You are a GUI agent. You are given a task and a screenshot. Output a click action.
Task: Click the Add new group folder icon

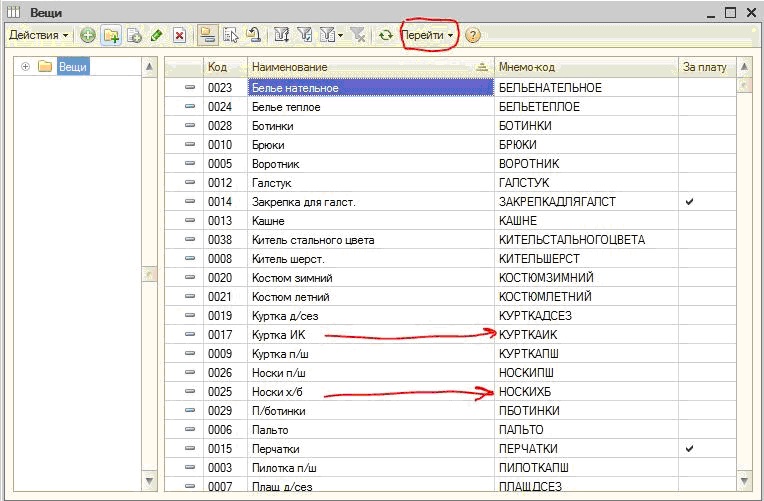[x=111, y=35]
